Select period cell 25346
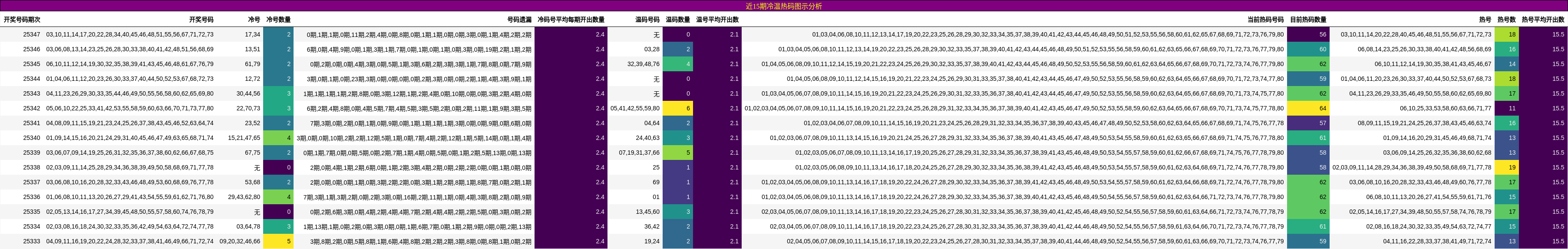The width and height of the screenshot is (1568, 249). coord(32,49)
